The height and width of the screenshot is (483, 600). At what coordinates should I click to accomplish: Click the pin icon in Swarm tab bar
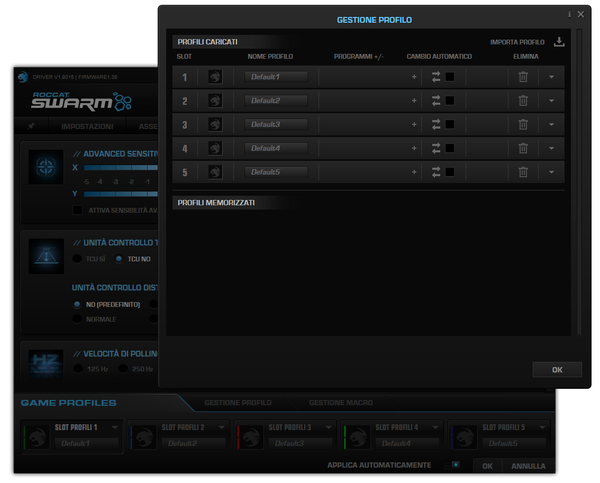click(x=31, y=126)
